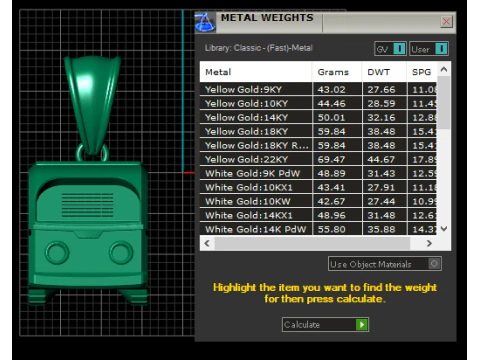Screen dimensions: 480x360
Task: Click the SPG column header
Action: tap(422, 72)
